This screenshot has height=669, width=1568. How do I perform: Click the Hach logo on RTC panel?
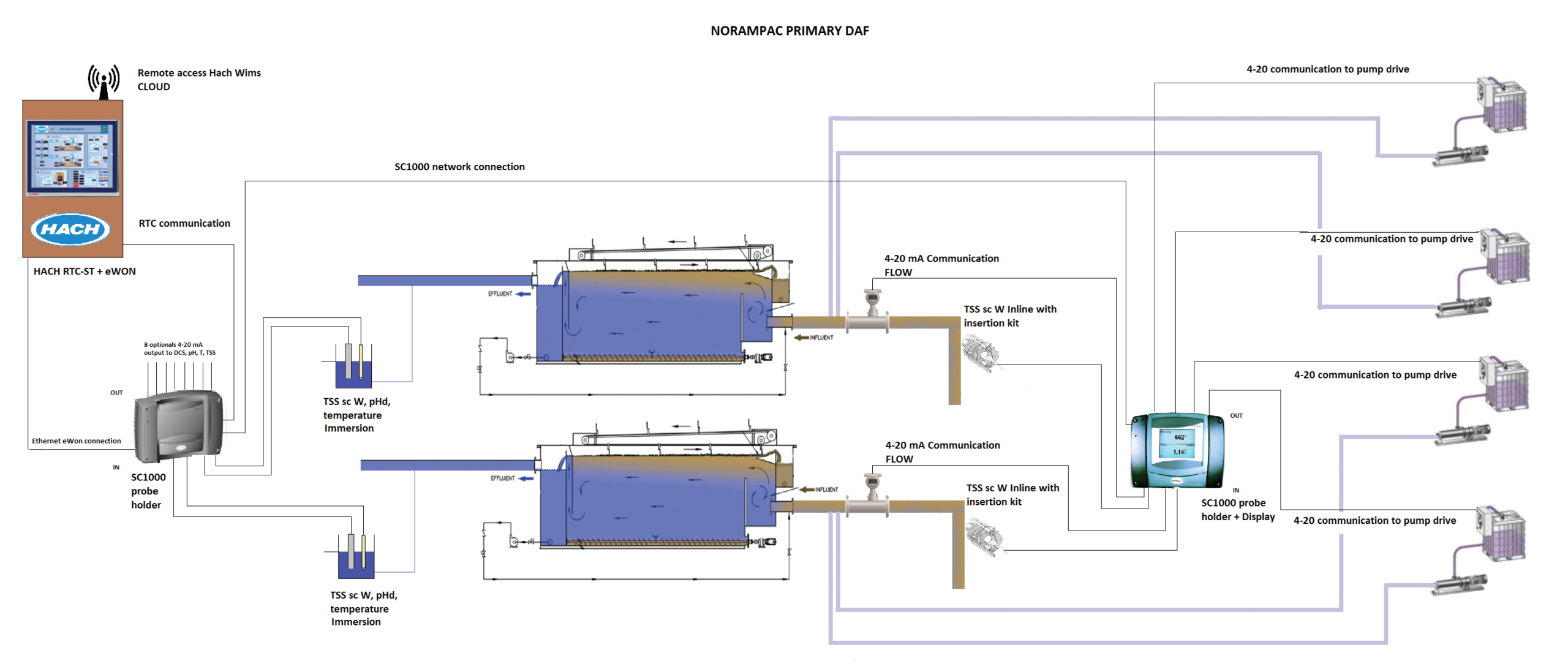pyautogui.click(x=70, y=229)
